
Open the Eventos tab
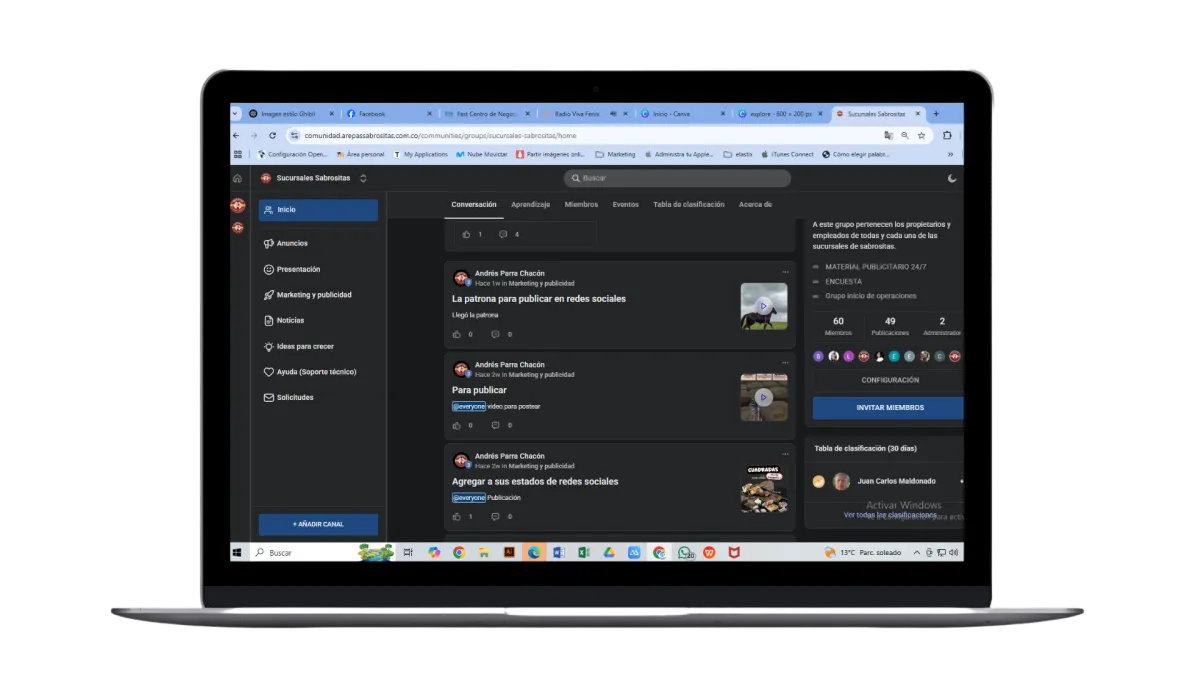tap(626, 205)
